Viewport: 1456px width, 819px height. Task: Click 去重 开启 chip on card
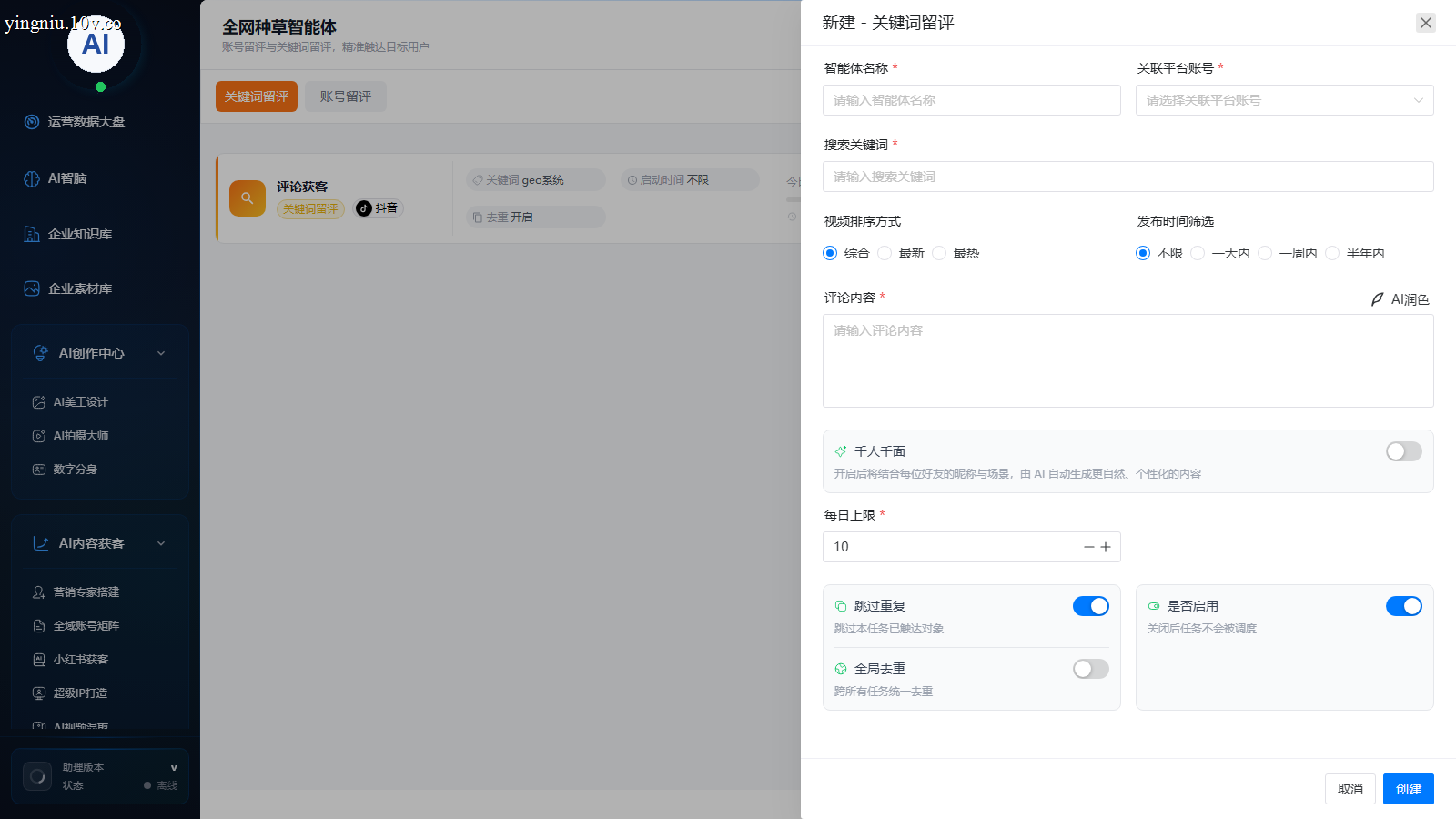tap(535, 217)
